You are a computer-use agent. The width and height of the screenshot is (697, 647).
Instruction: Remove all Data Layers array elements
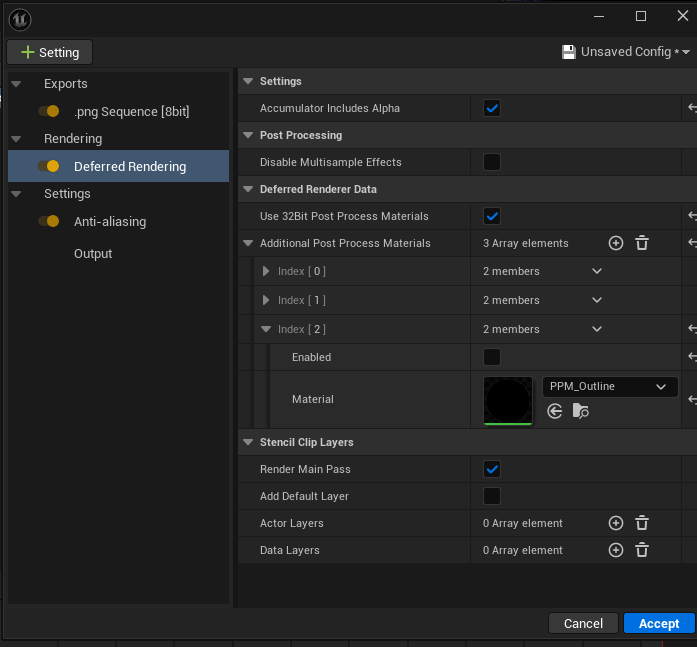click(642, 550)
